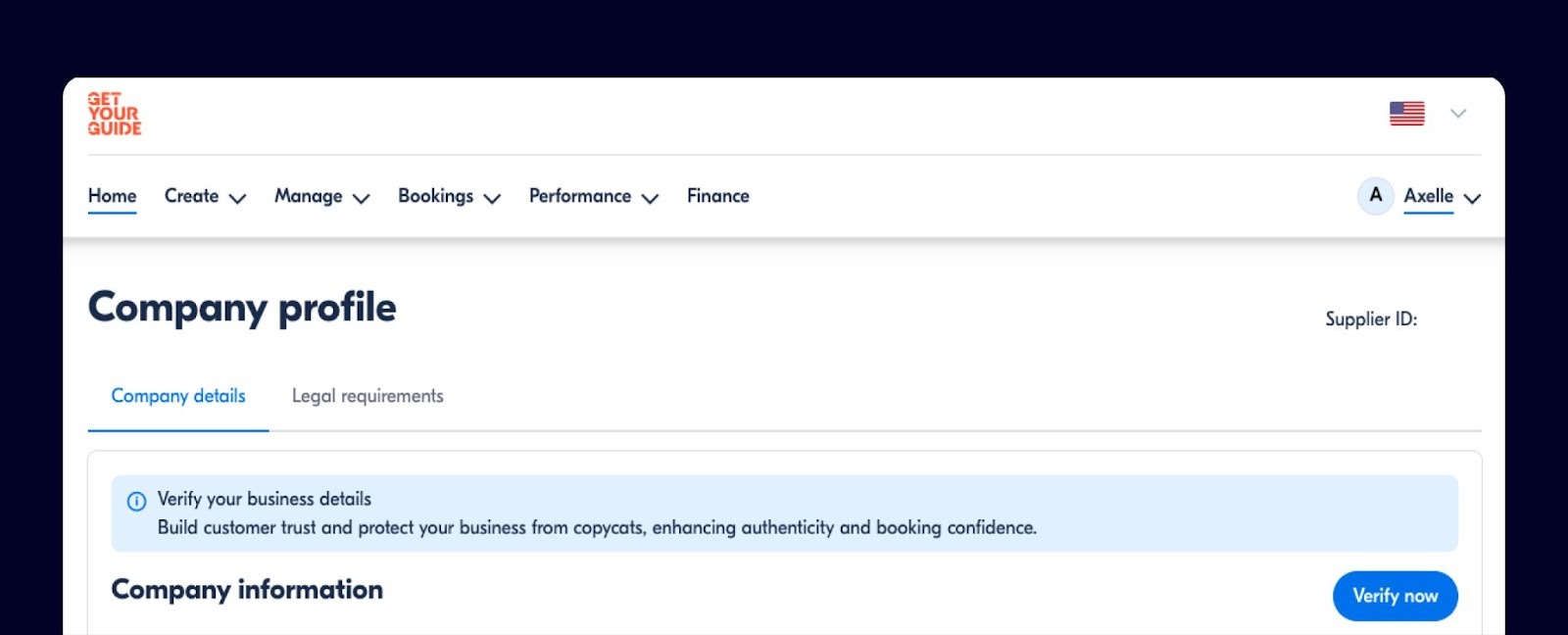Open the Bookings menu label
This screenshot has height=635, width=1568.
click(x=435, y=196)
